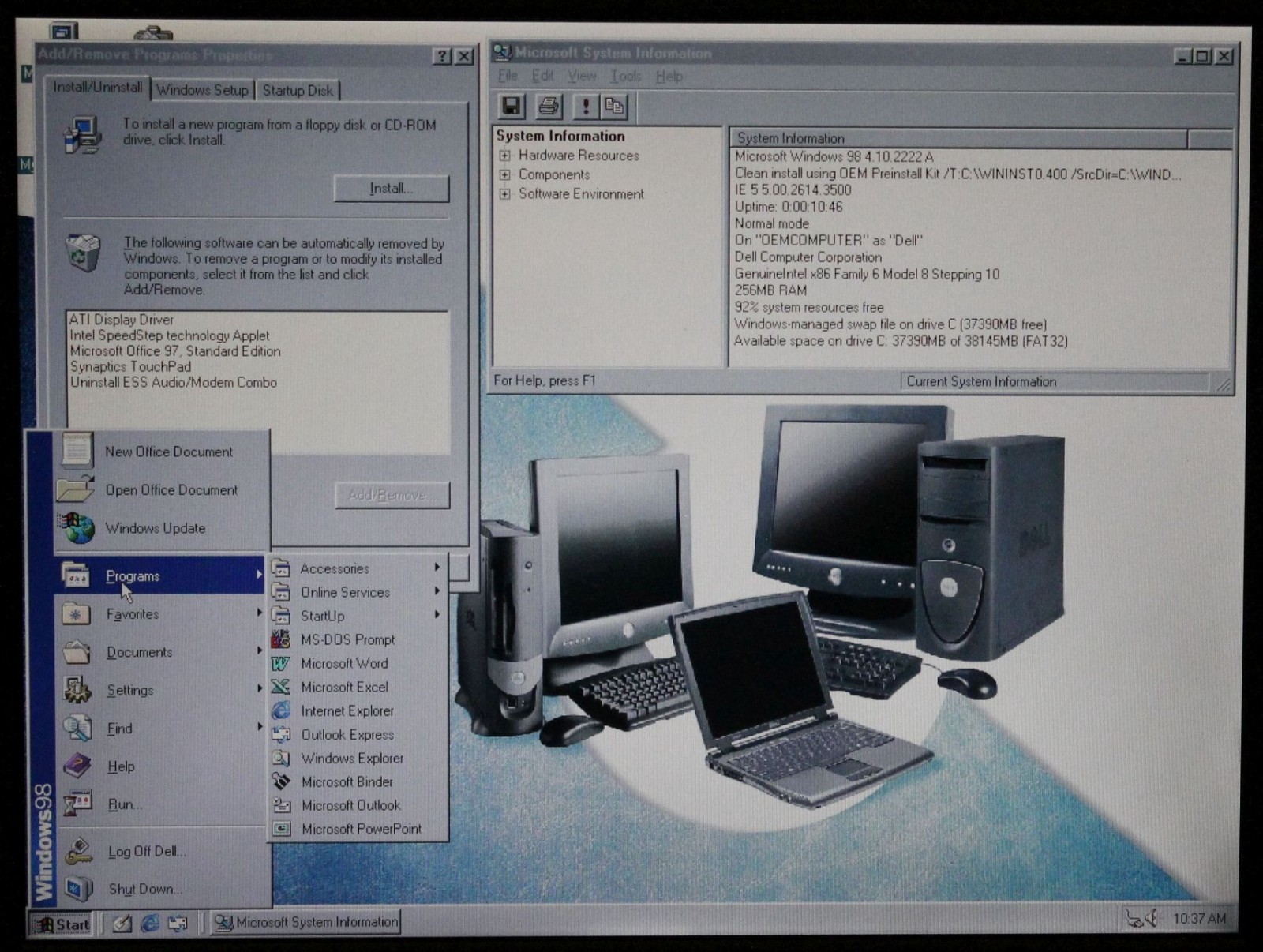Open Windows Explorer from Programs menu
Screen dimensions: 1263x952
click(352, 758)
